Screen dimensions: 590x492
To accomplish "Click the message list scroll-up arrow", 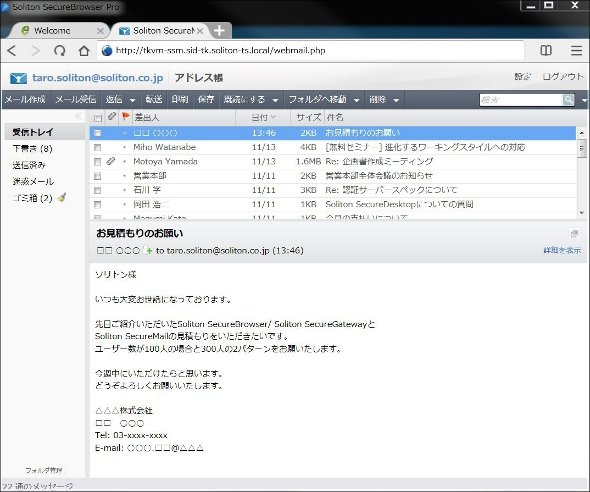I will pyautogui.click(x=581, y=133).
